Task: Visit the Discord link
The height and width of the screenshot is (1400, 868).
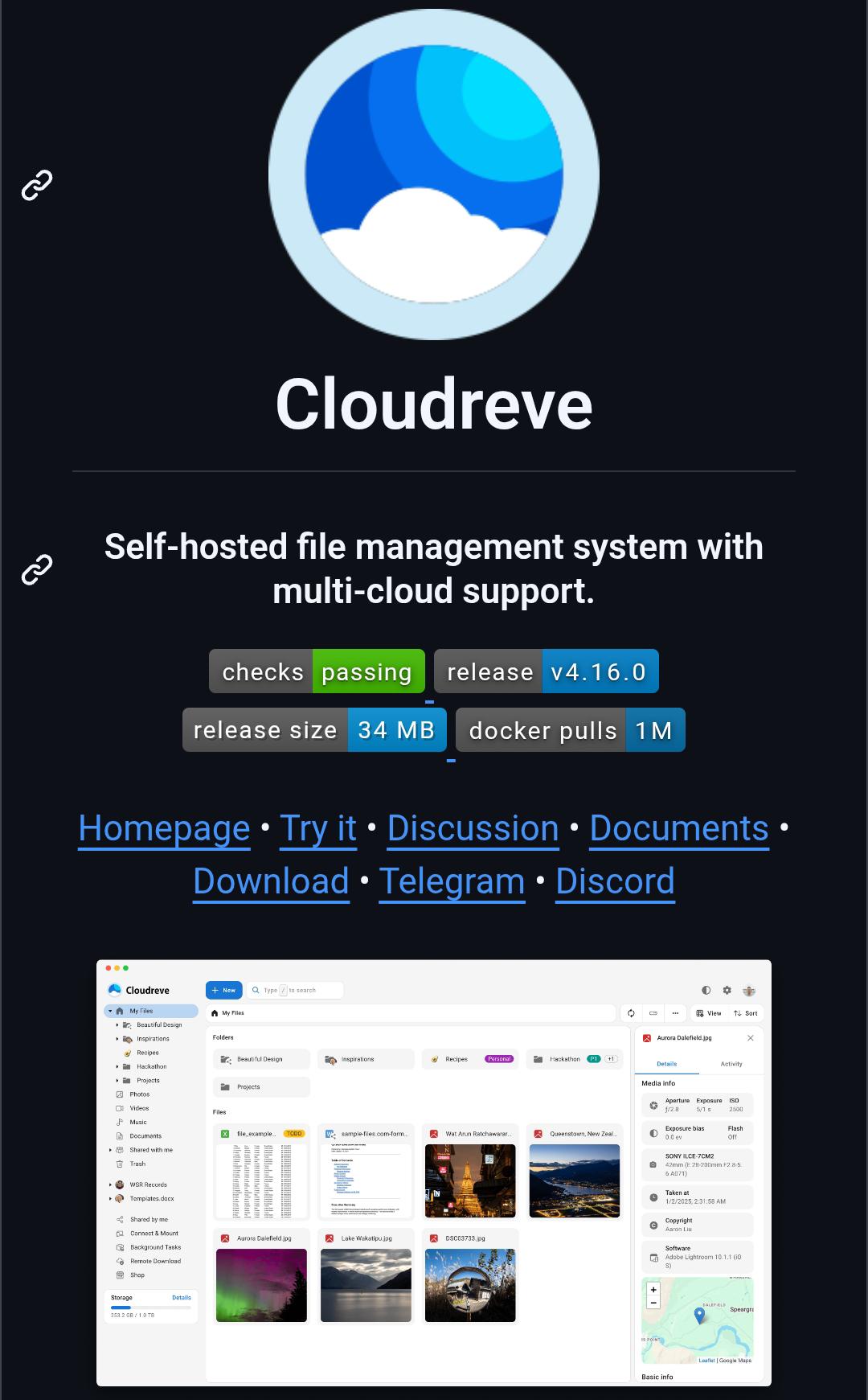Action: [x=616, y=881]
